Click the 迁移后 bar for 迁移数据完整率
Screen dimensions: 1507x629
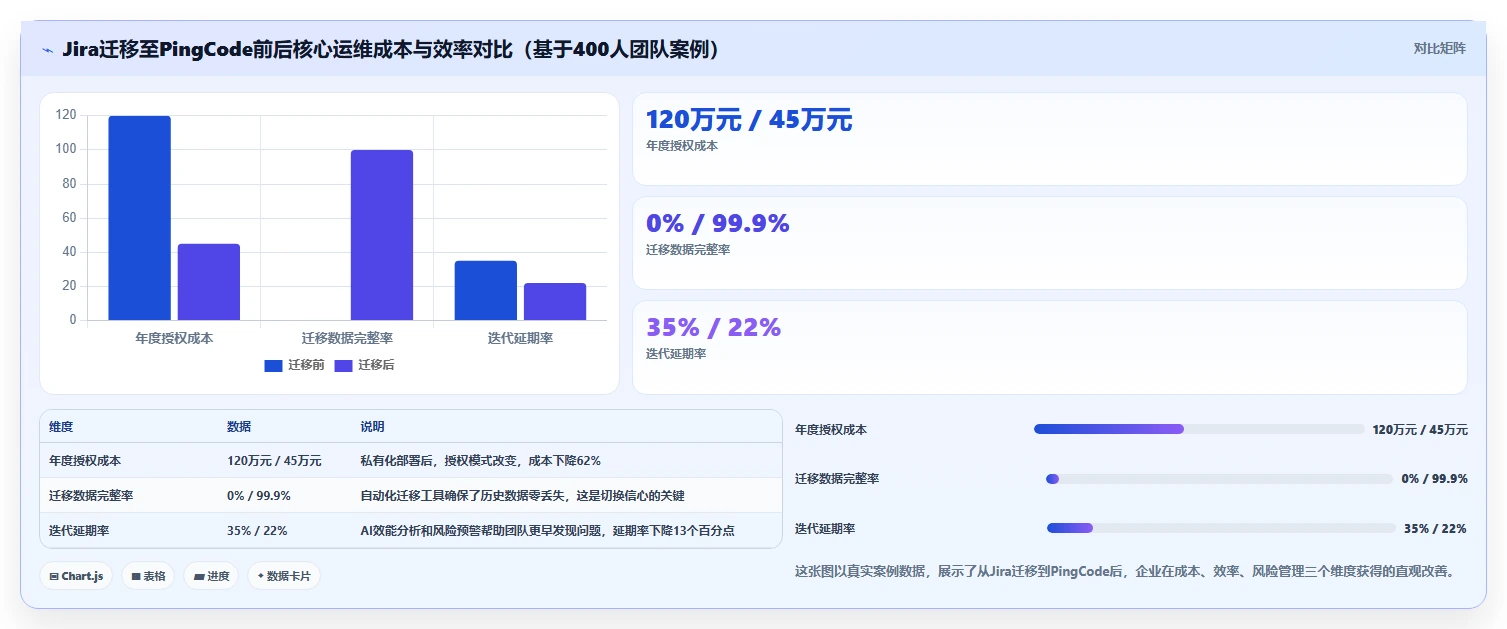(382, 235)
